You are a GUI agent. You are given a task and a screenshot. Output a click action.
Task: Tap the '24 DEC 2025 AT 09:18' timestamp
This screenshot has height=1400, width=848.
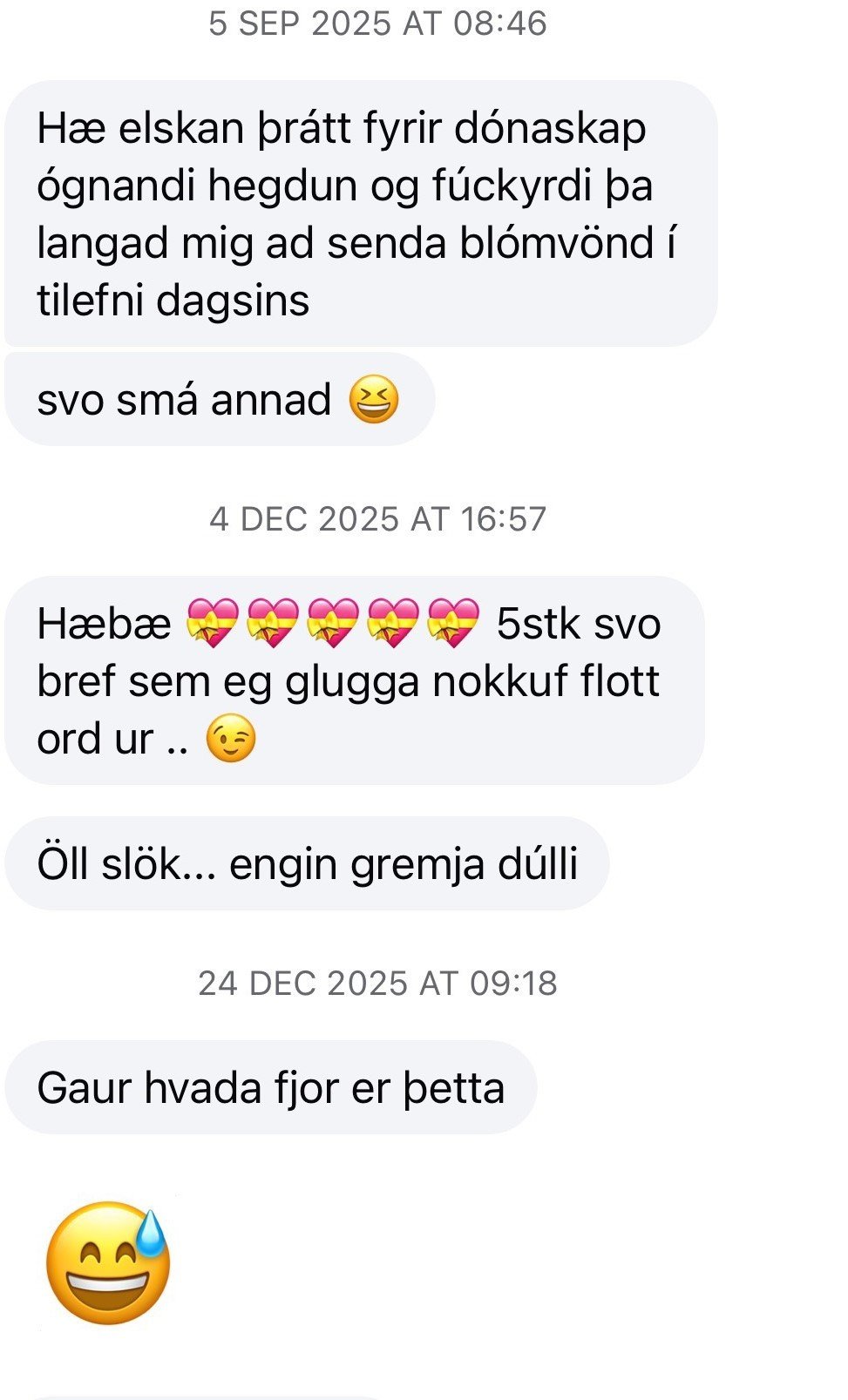point(377,984)
